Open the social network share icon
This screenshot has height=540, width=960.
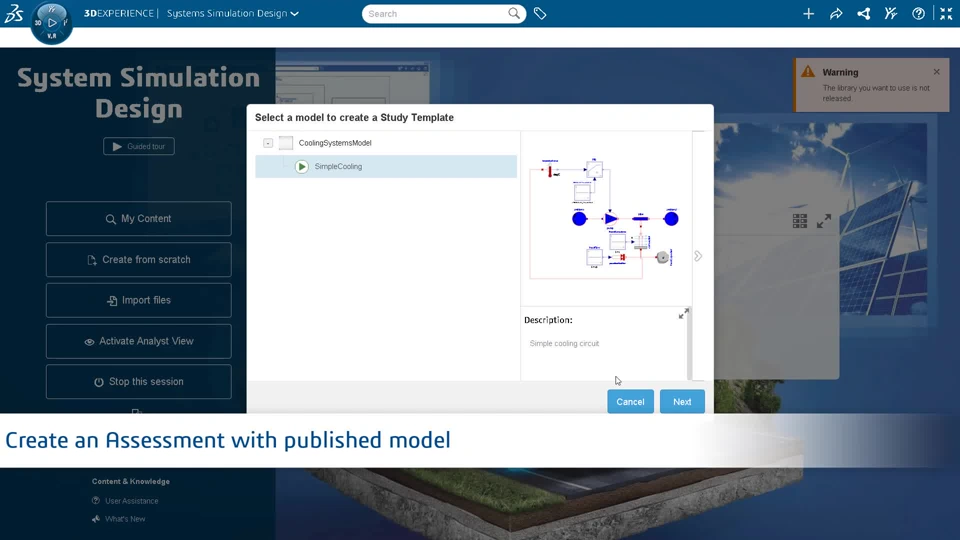[x=863, y=13]
